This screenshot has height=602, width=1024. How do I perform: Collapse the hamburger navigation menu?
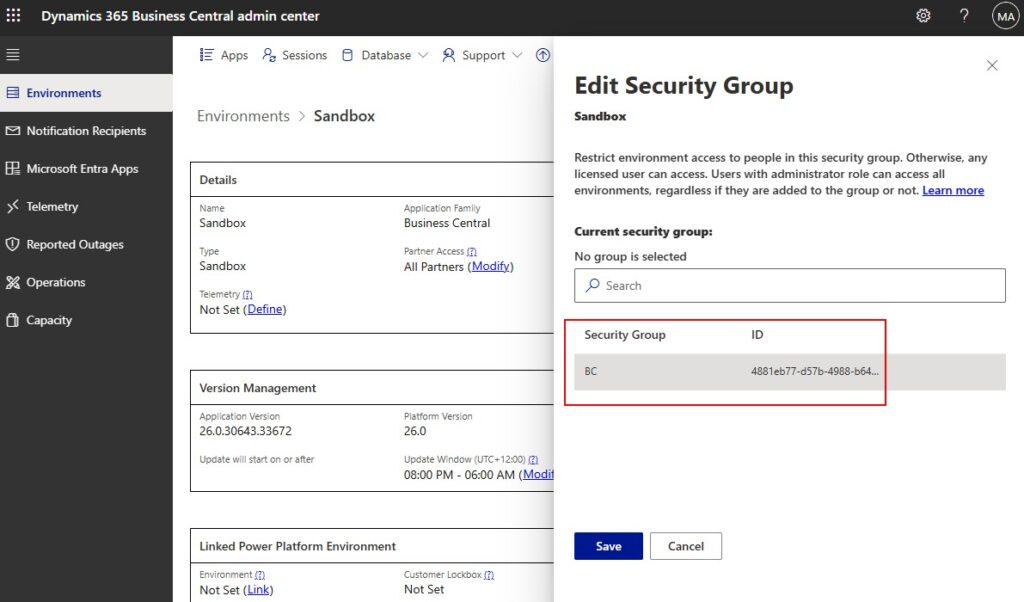tap(13, 55)
